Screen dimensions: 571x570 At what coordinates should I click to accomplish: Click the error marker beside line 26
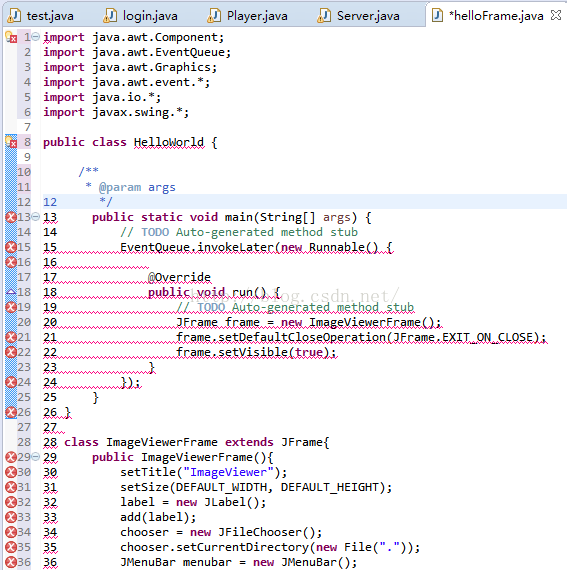pyautogui.click(x=11, y=412)
